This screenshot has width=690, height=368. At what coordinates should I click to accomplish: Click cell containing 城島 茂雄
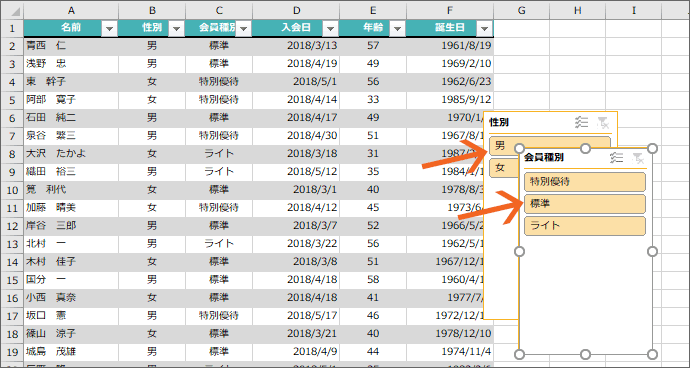[x=71, y=352]
